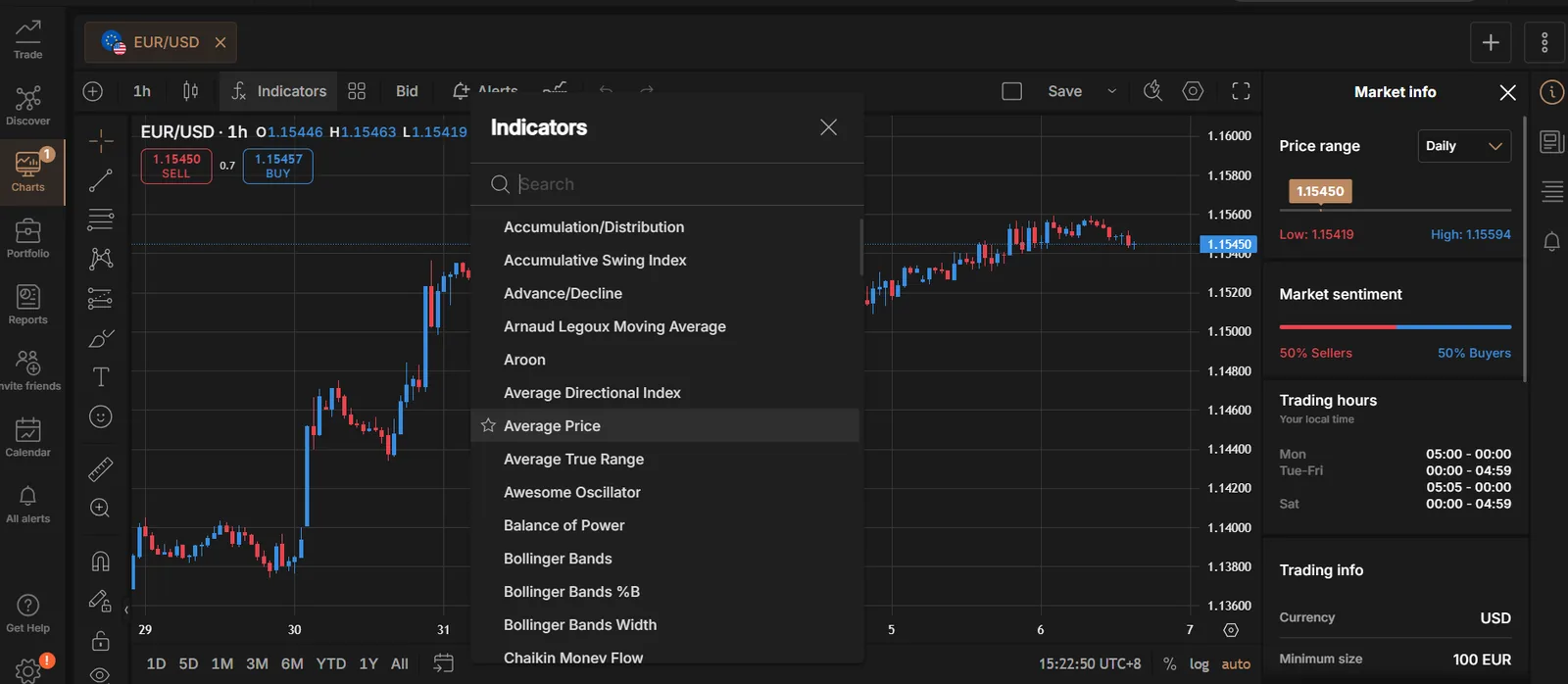Screen dimensions: 1568x684
Task: Click the BUY 1.15457 button
Action: tap(277, 166)
